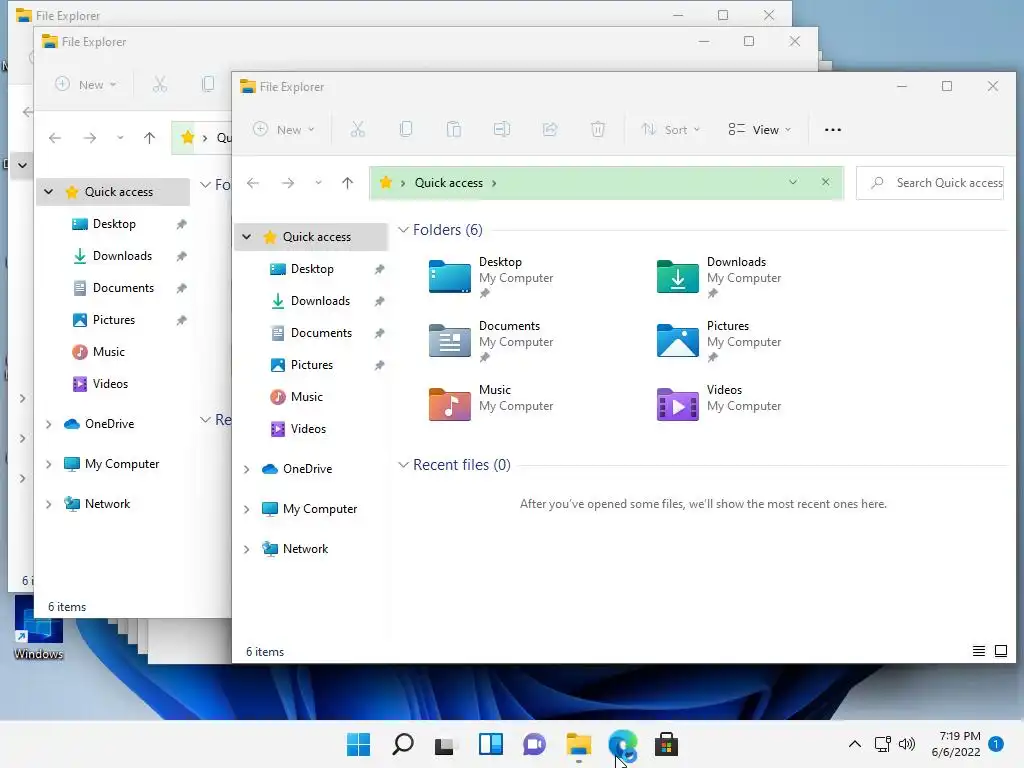Screen dimensions: 1024x768
Task: Launch Microsoft Edge from the taskbar
Action: coord(622,744)
